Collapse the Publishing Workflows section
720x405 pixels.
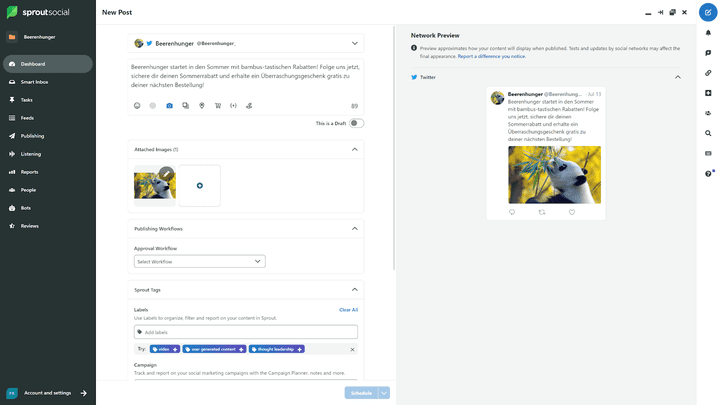[x=354, y=228]
